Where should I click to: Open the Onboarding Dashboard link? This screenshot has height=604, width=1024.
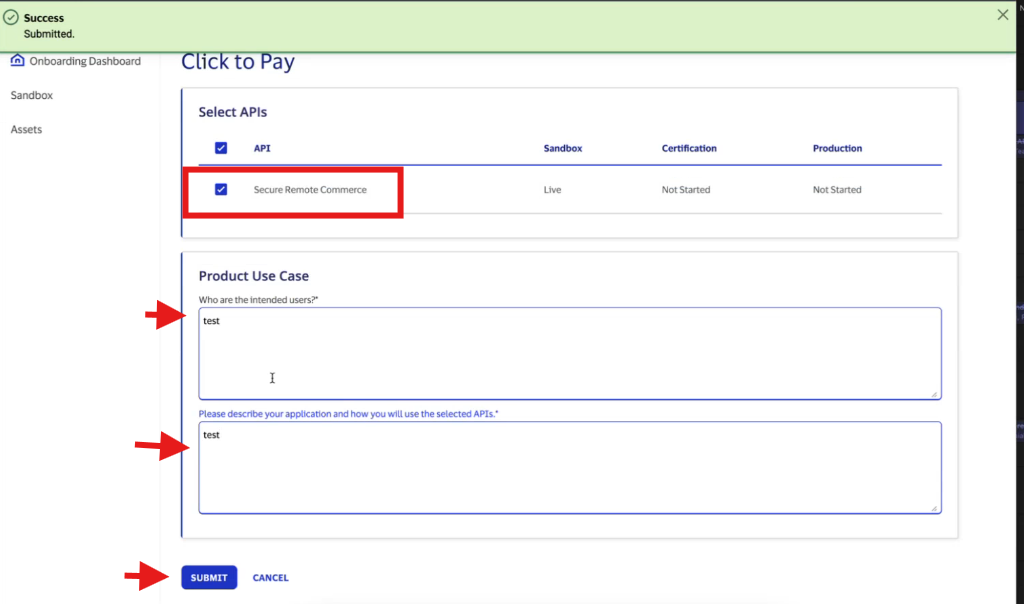(84, 60)
